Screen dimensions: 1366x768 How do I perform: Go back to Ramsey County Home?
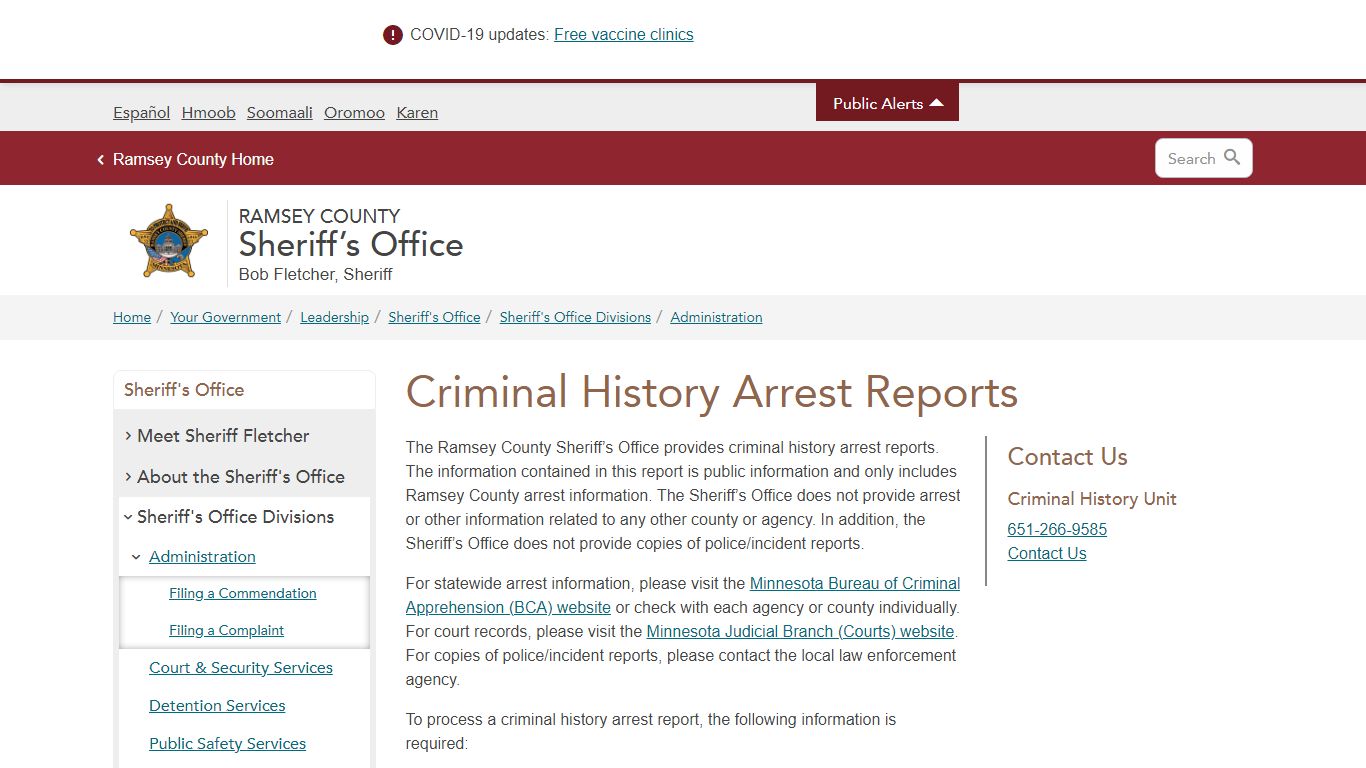[193, 159]
